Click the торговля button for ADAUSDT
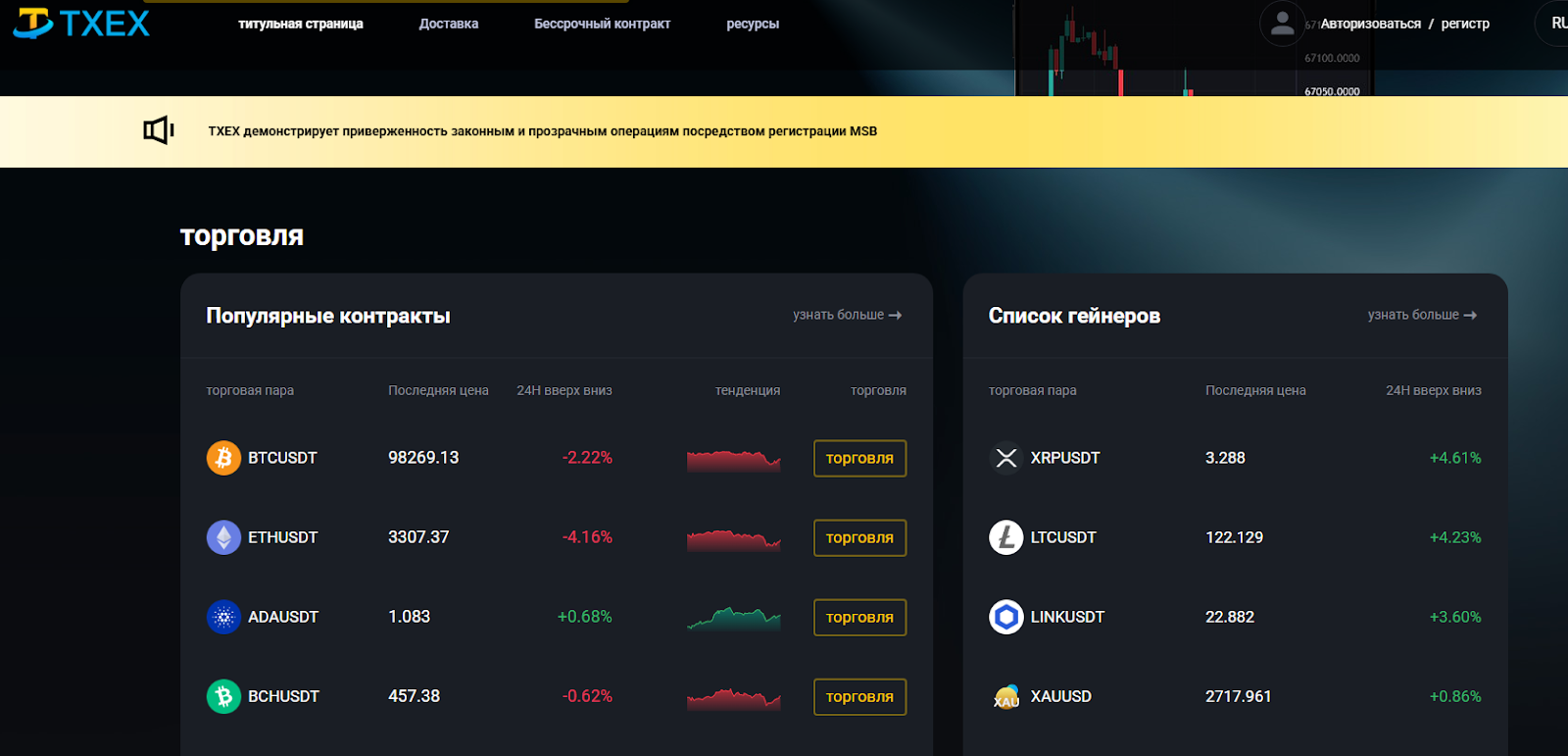 click(x=859, y=617)
